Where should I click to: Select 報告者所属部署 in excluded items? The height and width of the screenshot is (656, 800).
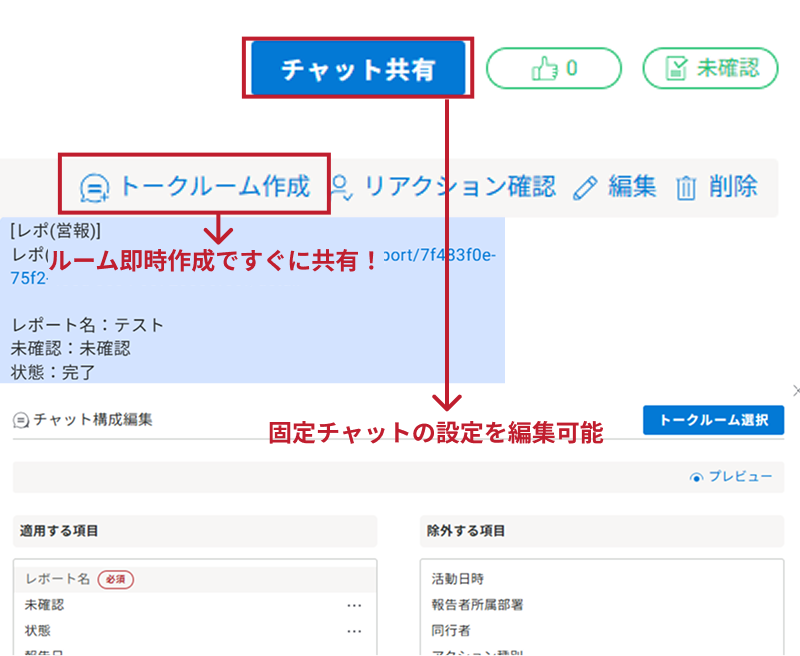[x=478, y=605]
